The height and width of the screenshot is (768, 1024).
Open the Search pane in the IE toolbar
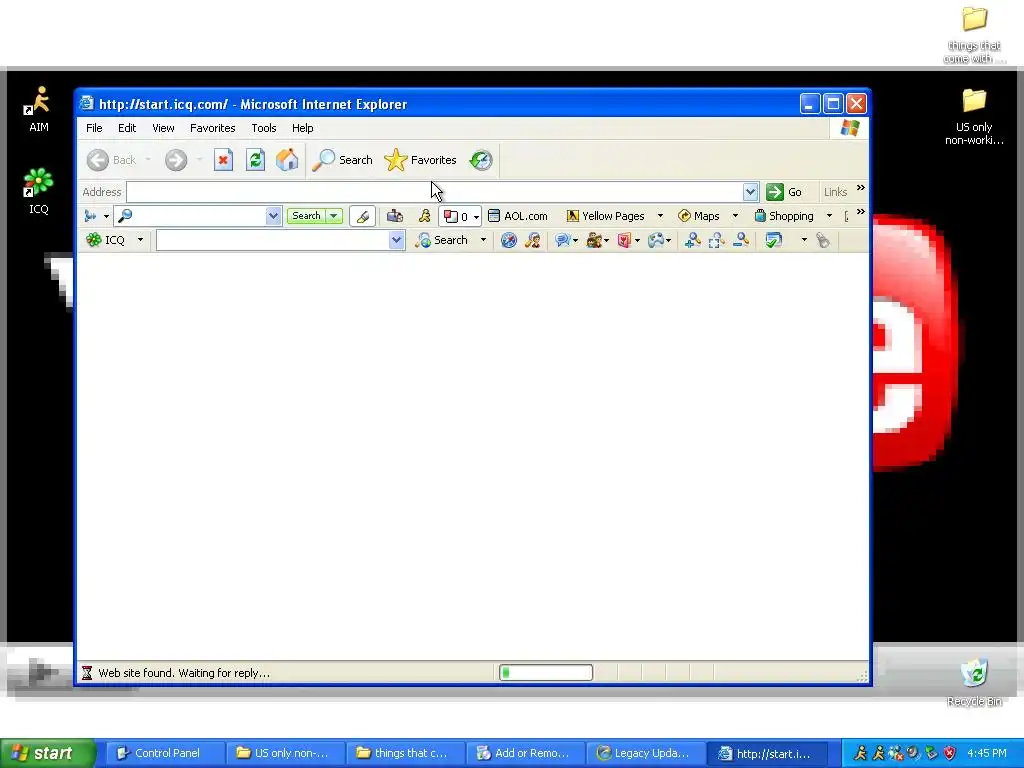pyautogui.click(x=342, y=160)
